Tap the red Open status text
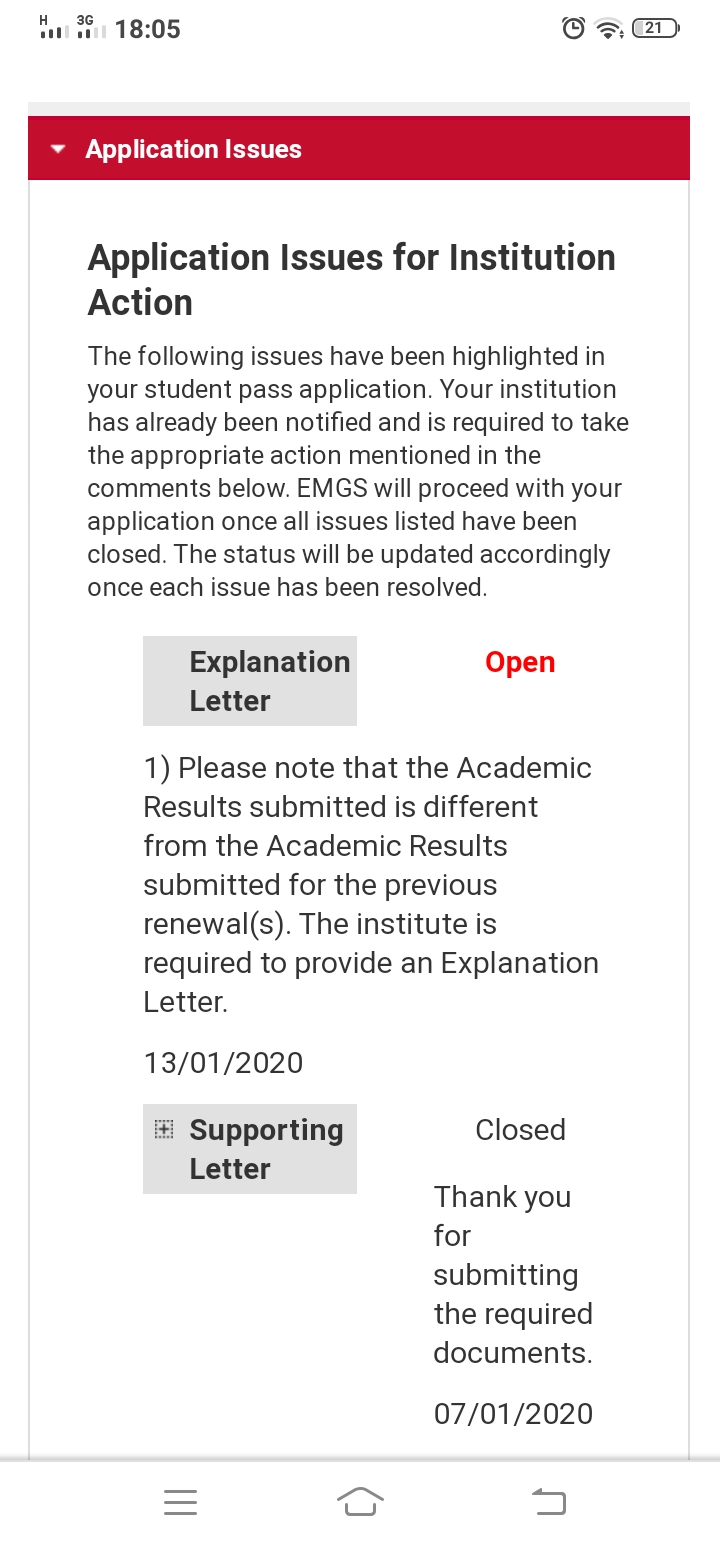720x1544 pixels. (520, 662)
